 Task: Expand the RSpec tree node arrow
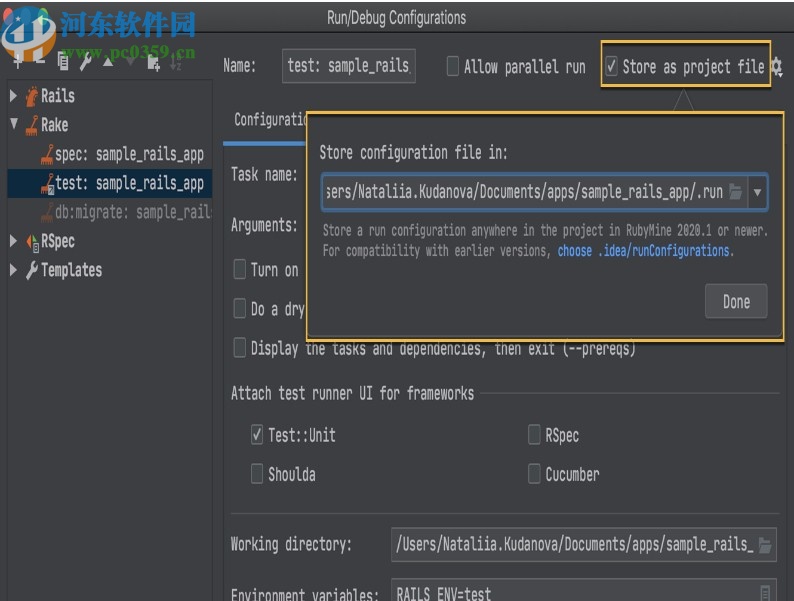tap(14, 241)
